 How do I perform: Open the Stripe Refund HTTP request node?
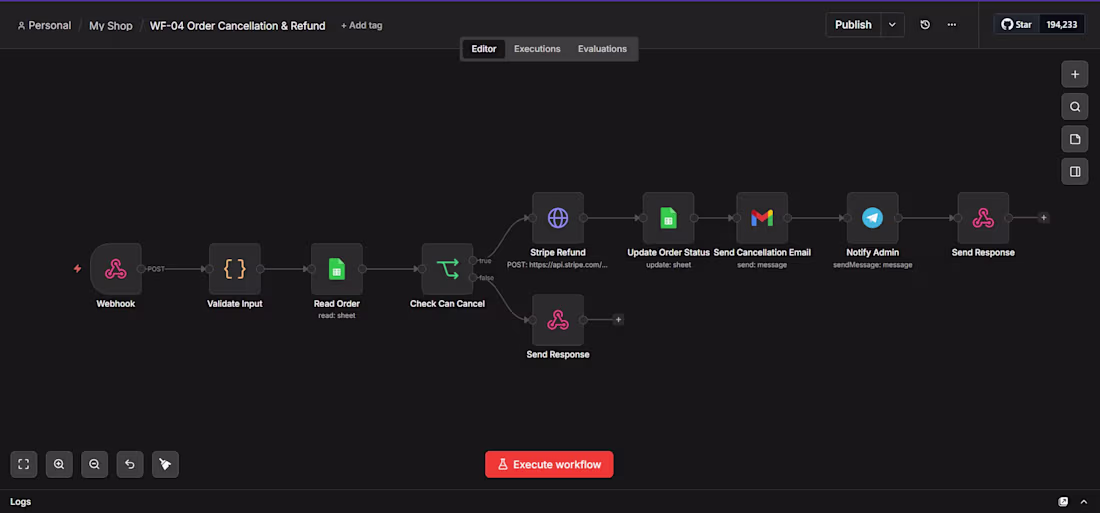click(x=558, y=218)
